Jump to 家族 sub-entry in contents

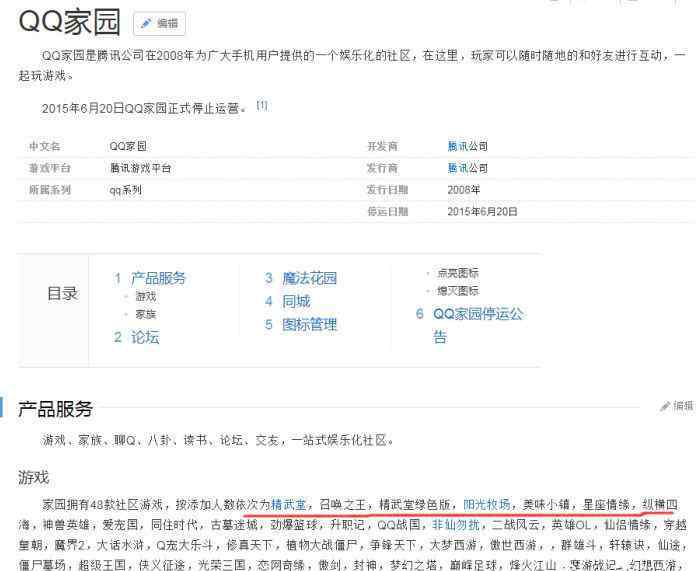[x=146, y=315]
